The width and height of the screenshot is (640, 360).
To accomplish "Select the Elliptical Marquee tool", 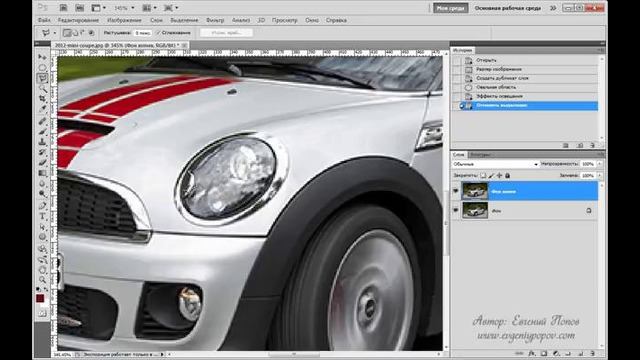I will click(x=42, y=67).
